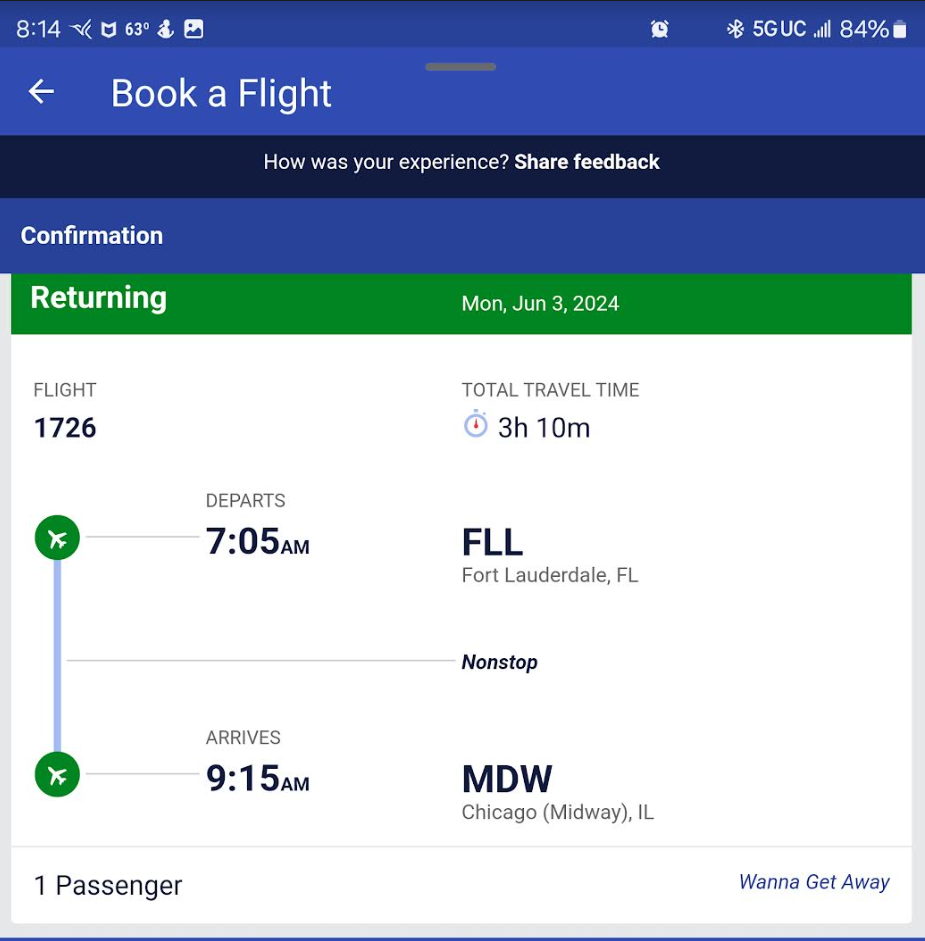Tap the departure airplane icon at FLL

tap(57, 538)
